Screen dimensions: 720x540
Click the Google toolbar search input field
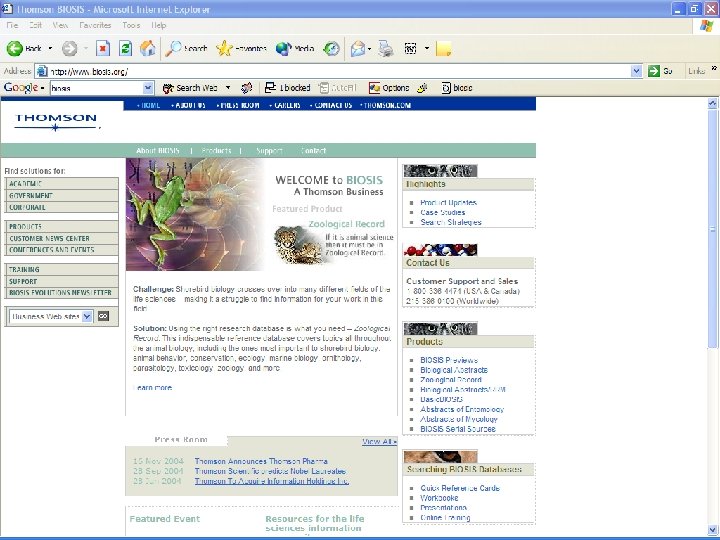(x=97, y=88)
